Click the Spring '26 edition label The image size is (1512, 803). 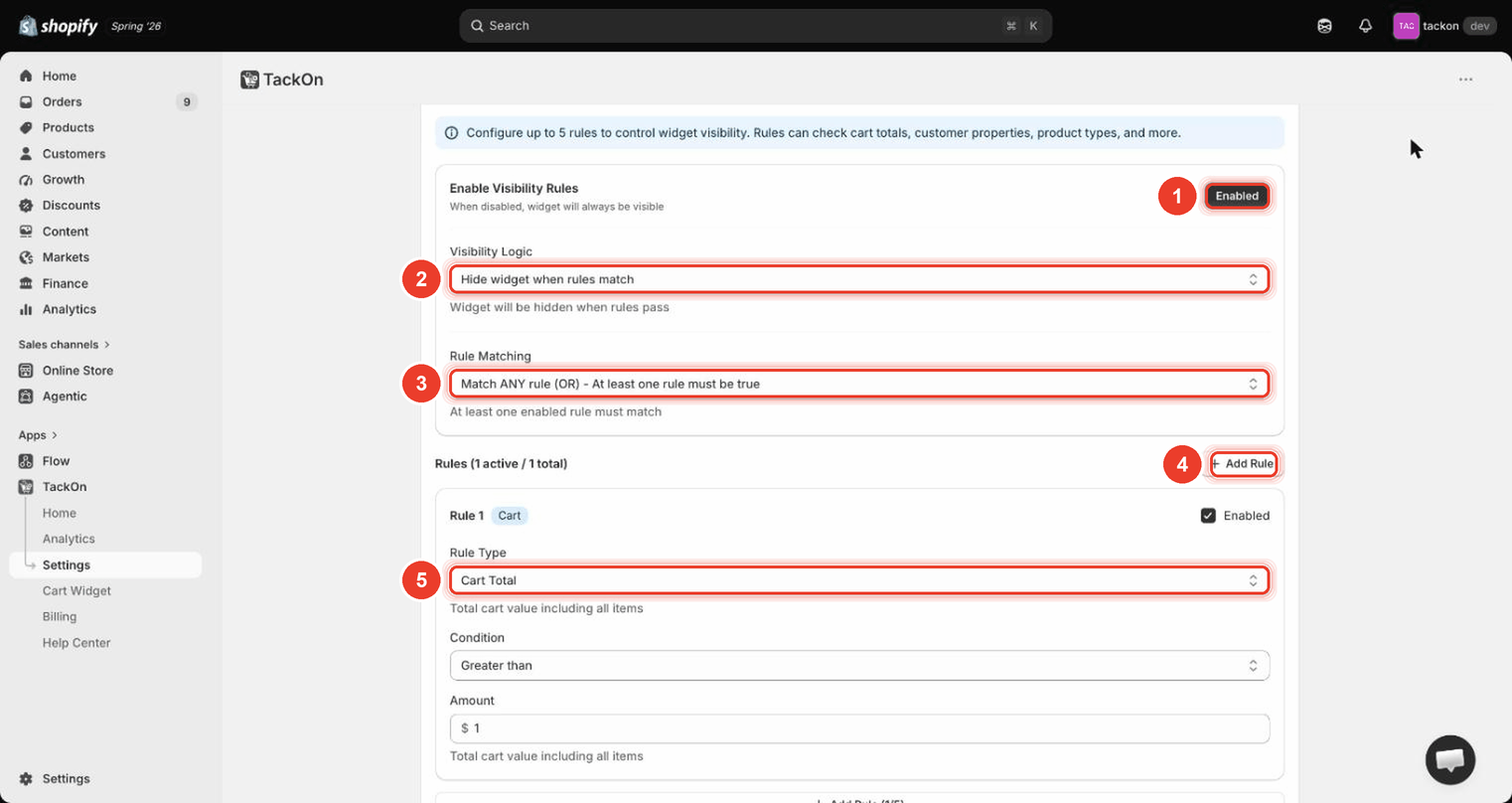pos(136,26)
